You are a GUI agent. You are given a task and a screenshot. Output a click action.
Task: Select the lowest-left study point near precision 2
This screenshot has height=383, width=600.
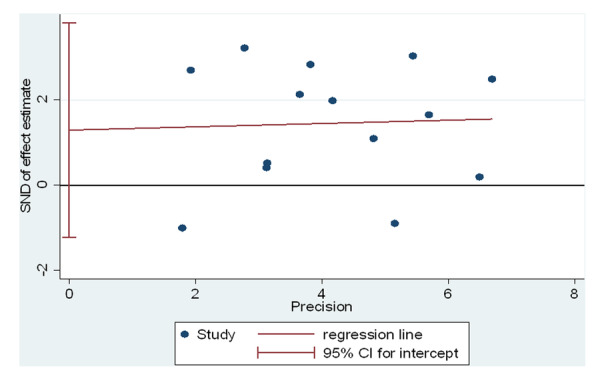[x=182, y=228]
